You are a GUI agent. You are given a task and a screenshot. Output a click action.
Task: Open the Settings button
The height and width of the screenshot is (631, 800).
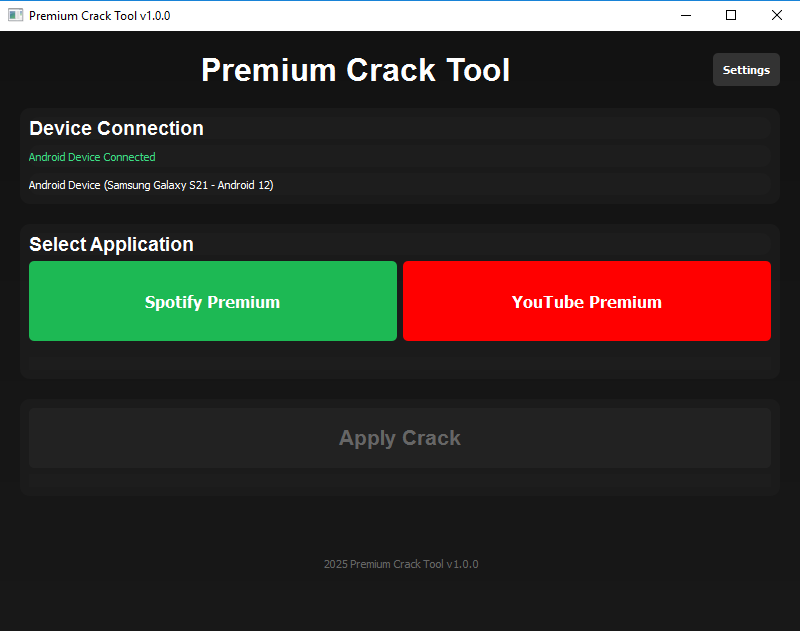(746, 70)
